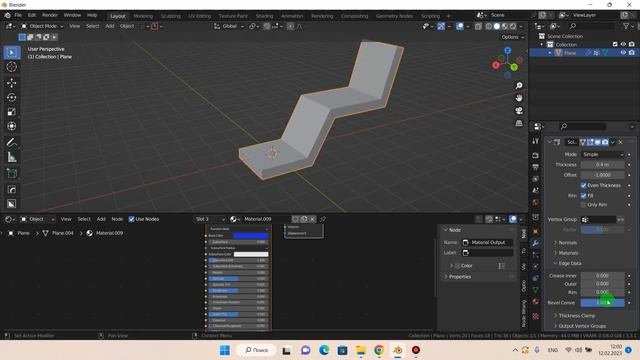Expand the Thickness Clamp subpanel
Viewport: 640px width, 360px height.
click(x=576, y=316)
